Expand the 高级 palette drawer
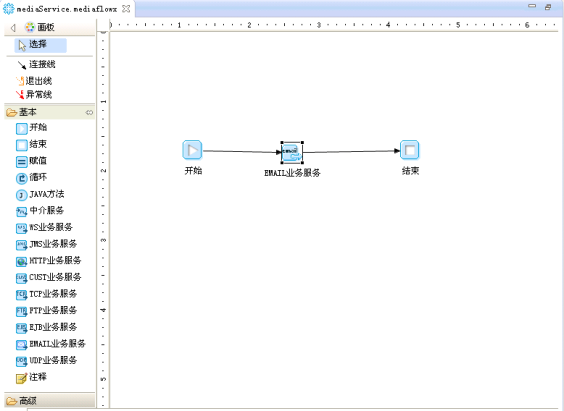 (x=50, y=401)
